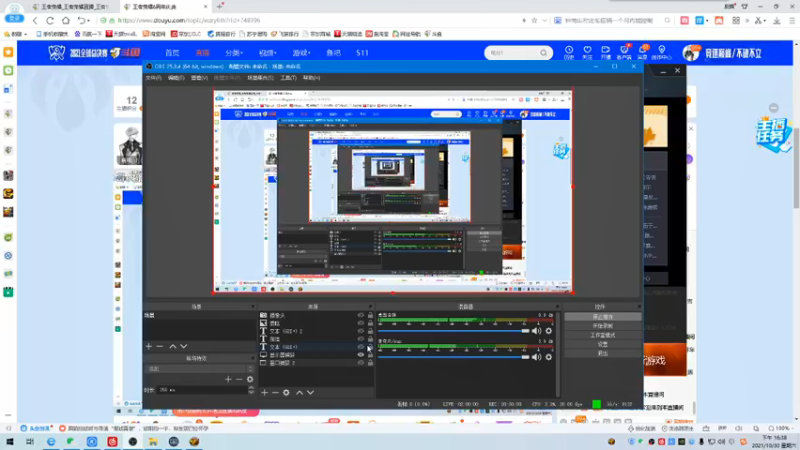Viewport: 800px width, 450px height.
Task: Open Douyu messages icon in the header
Action: pos(643,52)
